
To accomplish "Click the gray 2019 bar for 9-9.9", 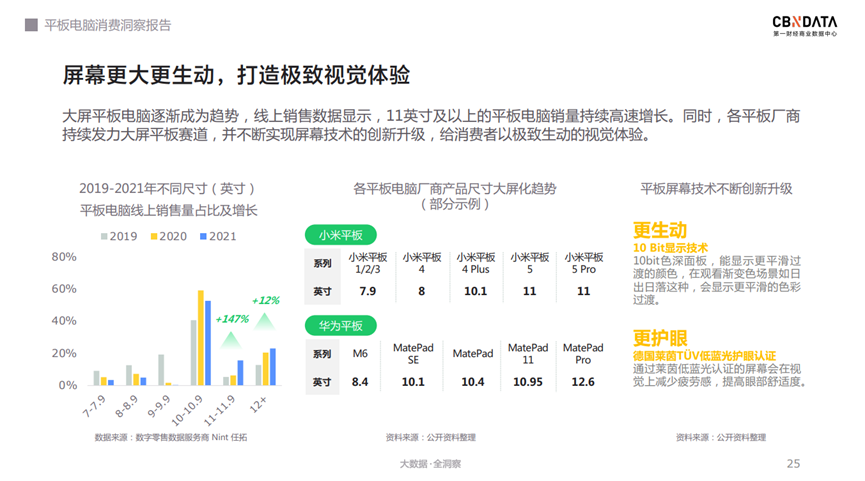I will [x=161, y=370].
